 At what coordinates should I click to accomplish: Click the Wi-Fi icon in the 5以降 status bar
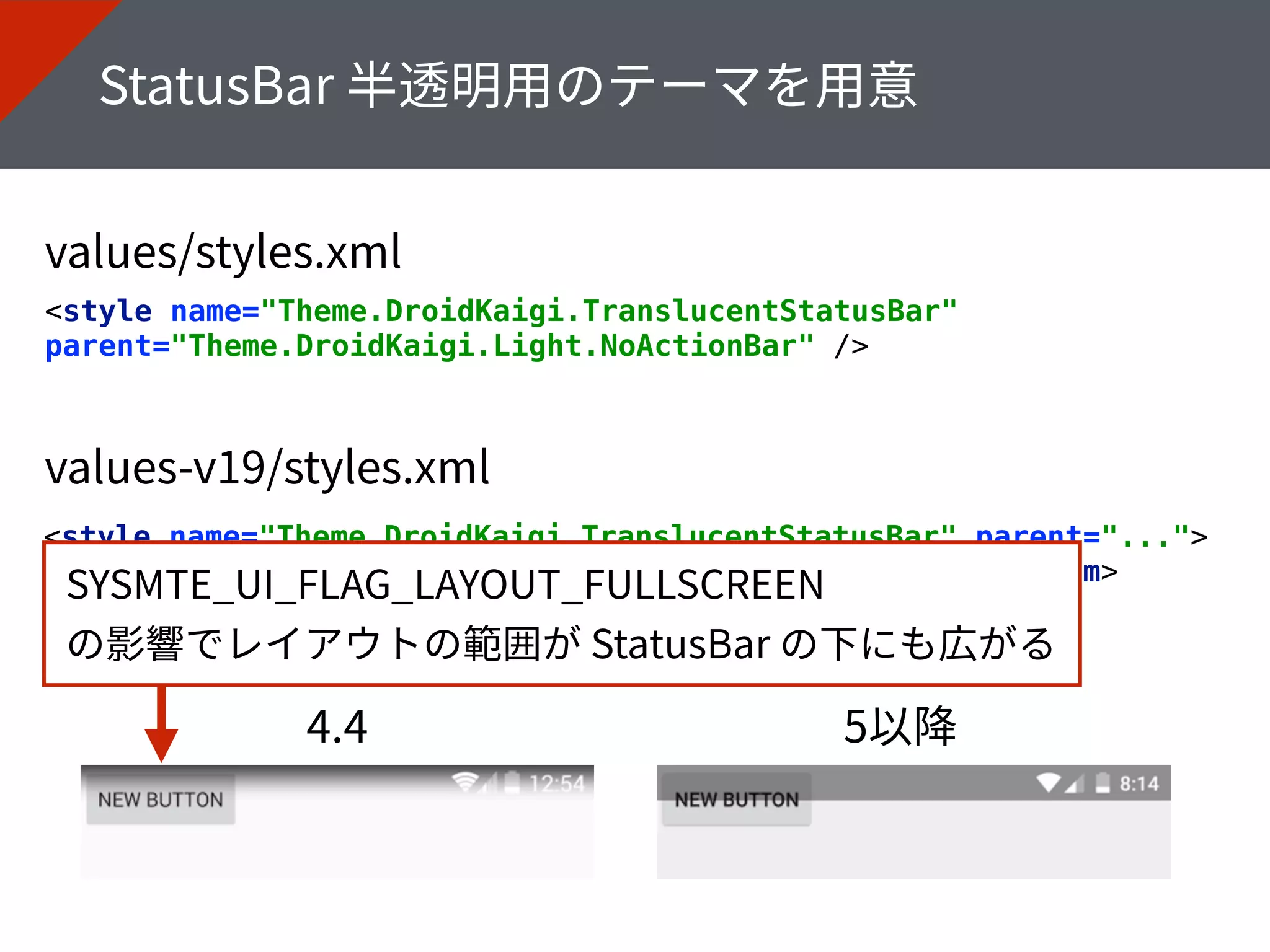pos(1049,783)
